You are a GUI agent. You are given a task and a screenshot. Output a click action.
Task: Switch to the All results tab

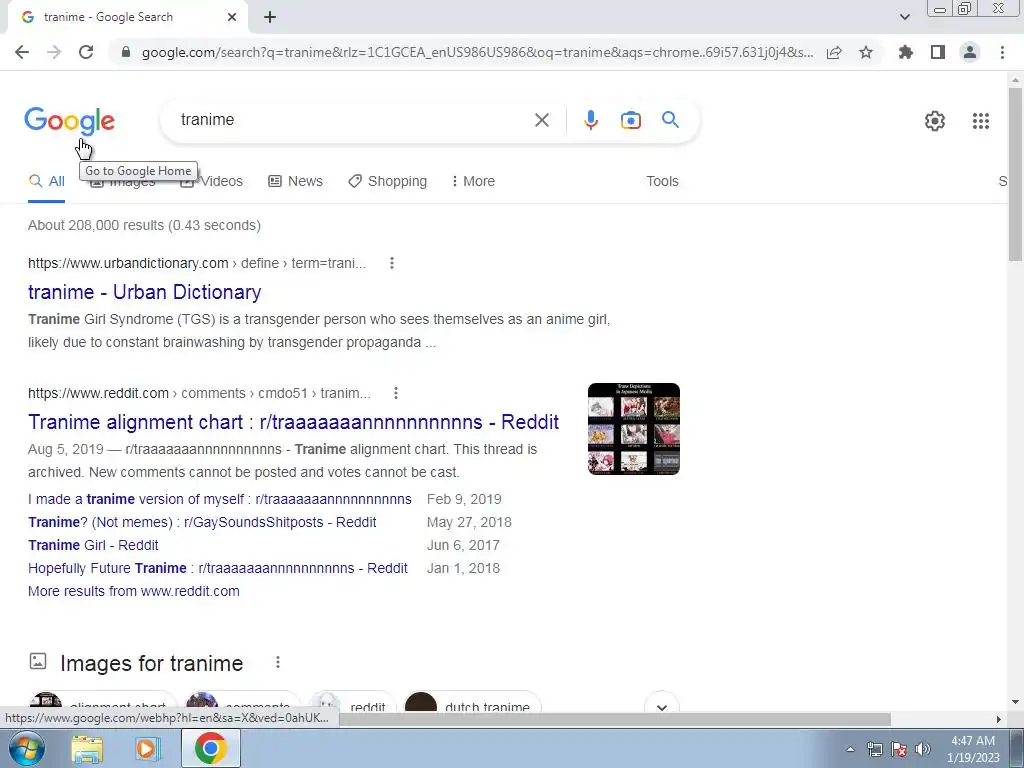(46, 182)
